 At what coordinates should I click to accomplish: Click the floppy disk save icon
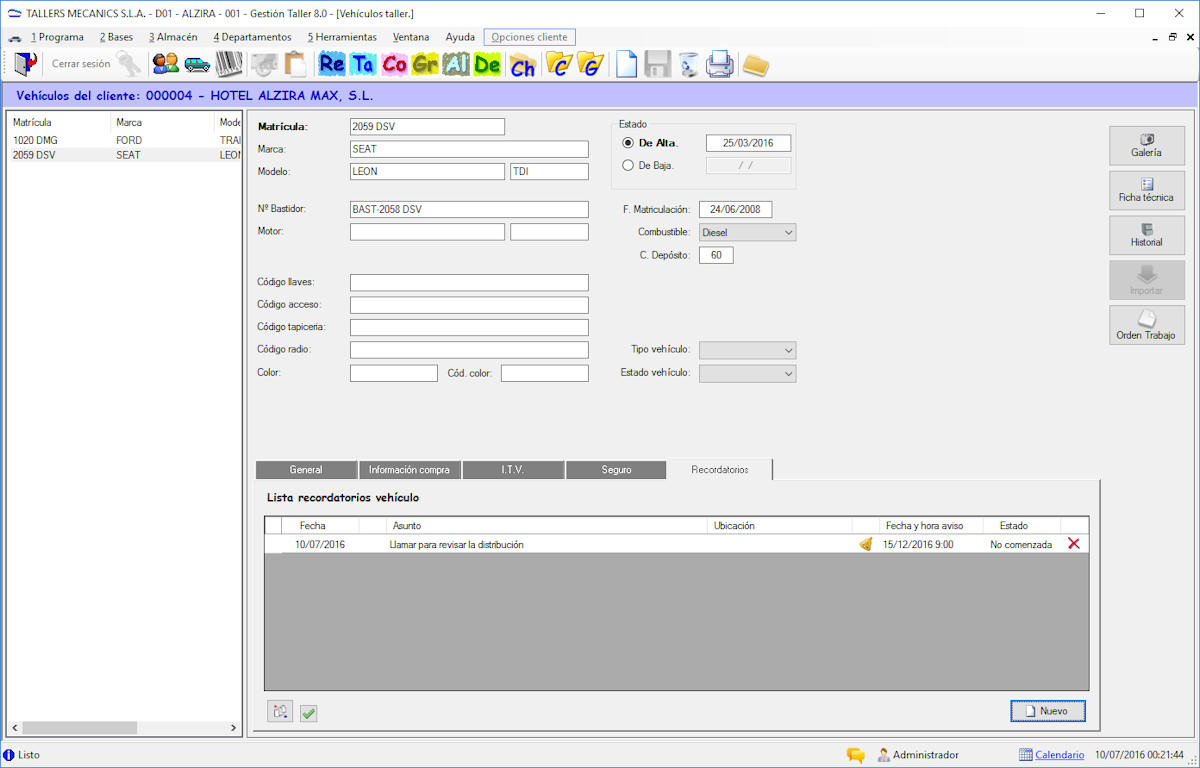tap(657, 64)
